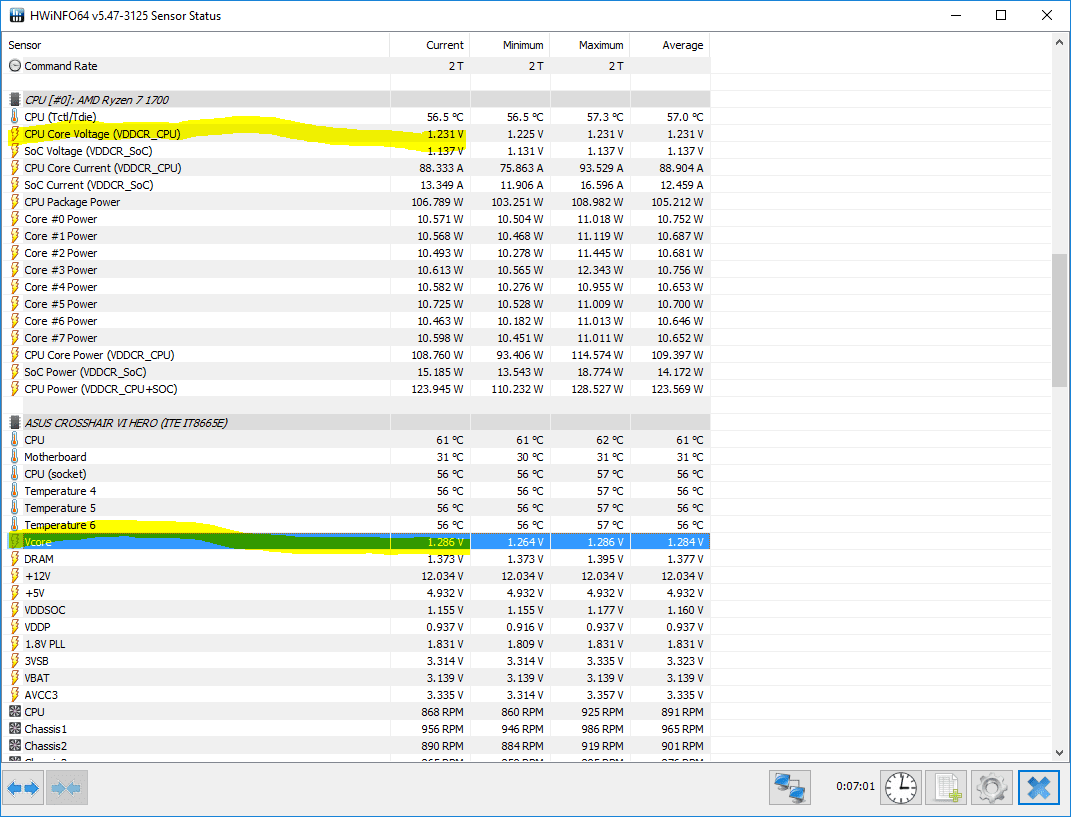Viewport: 1071px width, 817px height.
Task: Start logging with the sheet-plus button
Action: pyautogui.click(x=947, y=788)
